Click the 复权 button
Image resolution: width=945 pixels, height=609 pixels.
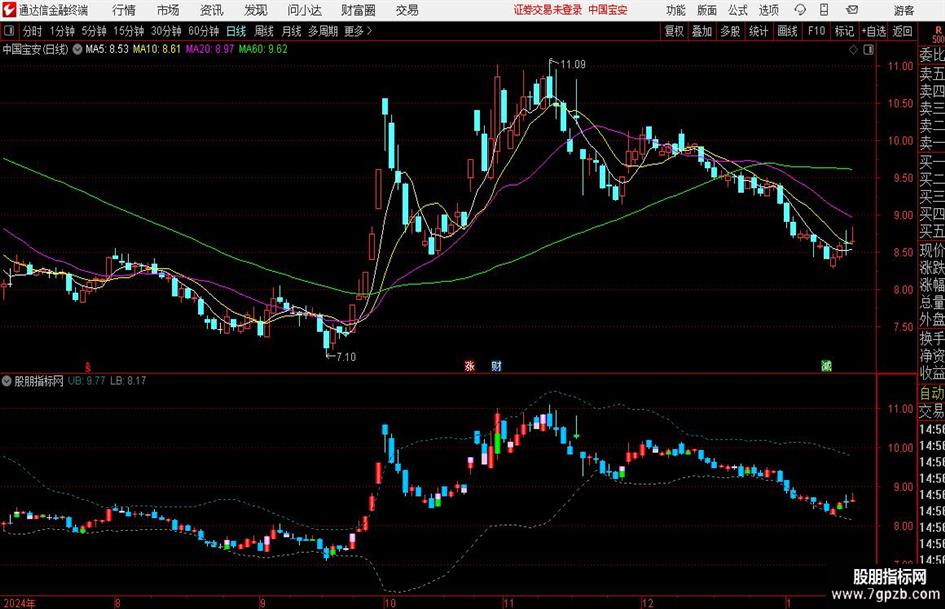click(x=674, y=31)
